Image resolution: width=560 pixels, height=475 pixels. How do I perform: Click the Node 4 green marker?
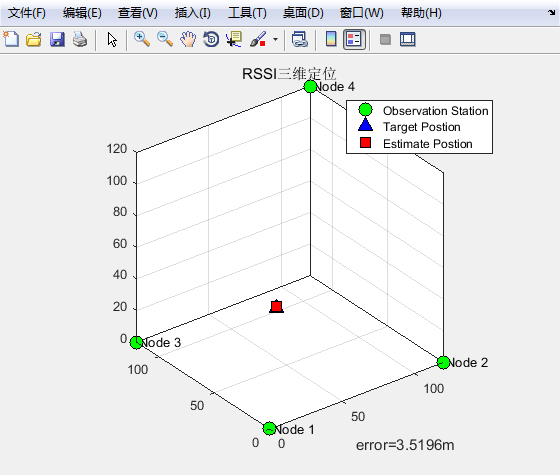coord(310,86)
